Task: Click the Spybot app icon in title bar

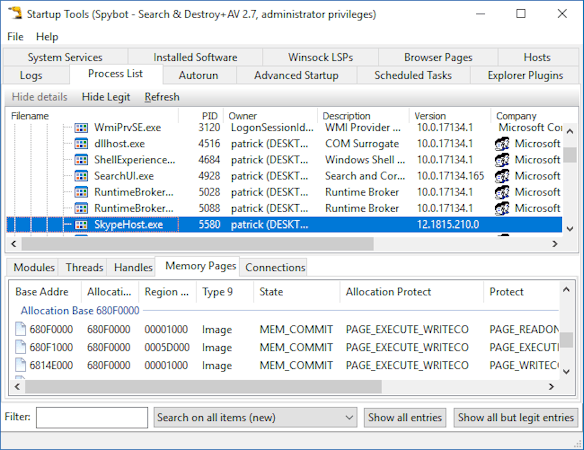Action: [x=15, y=13]
